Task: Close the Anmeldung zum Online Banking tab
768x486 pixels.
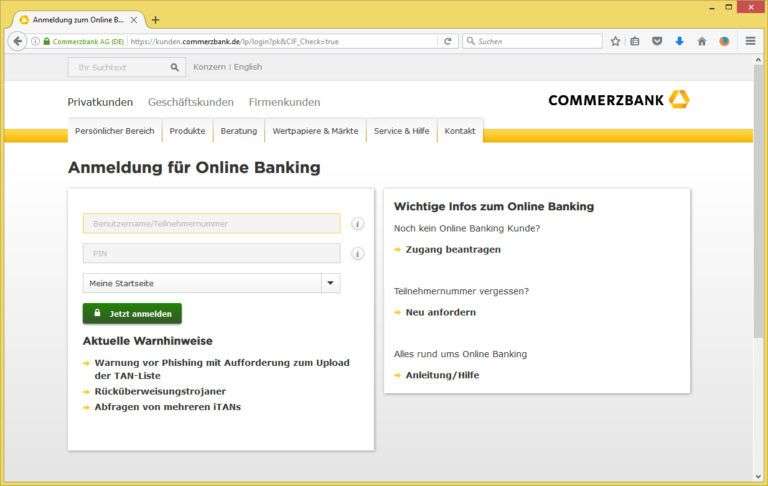Action: [x=134, y=20]
